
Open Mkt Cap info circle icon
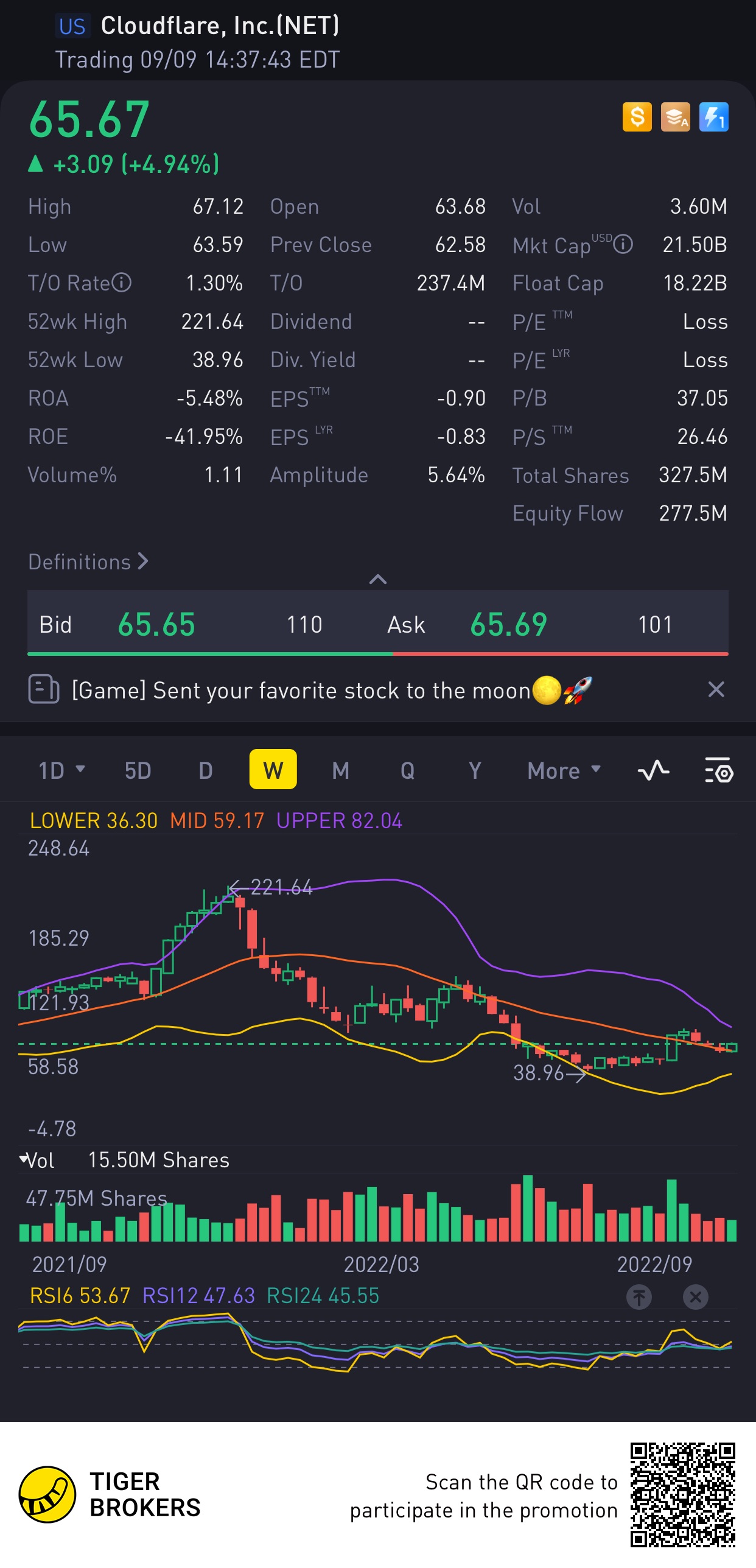pos(623,244)
